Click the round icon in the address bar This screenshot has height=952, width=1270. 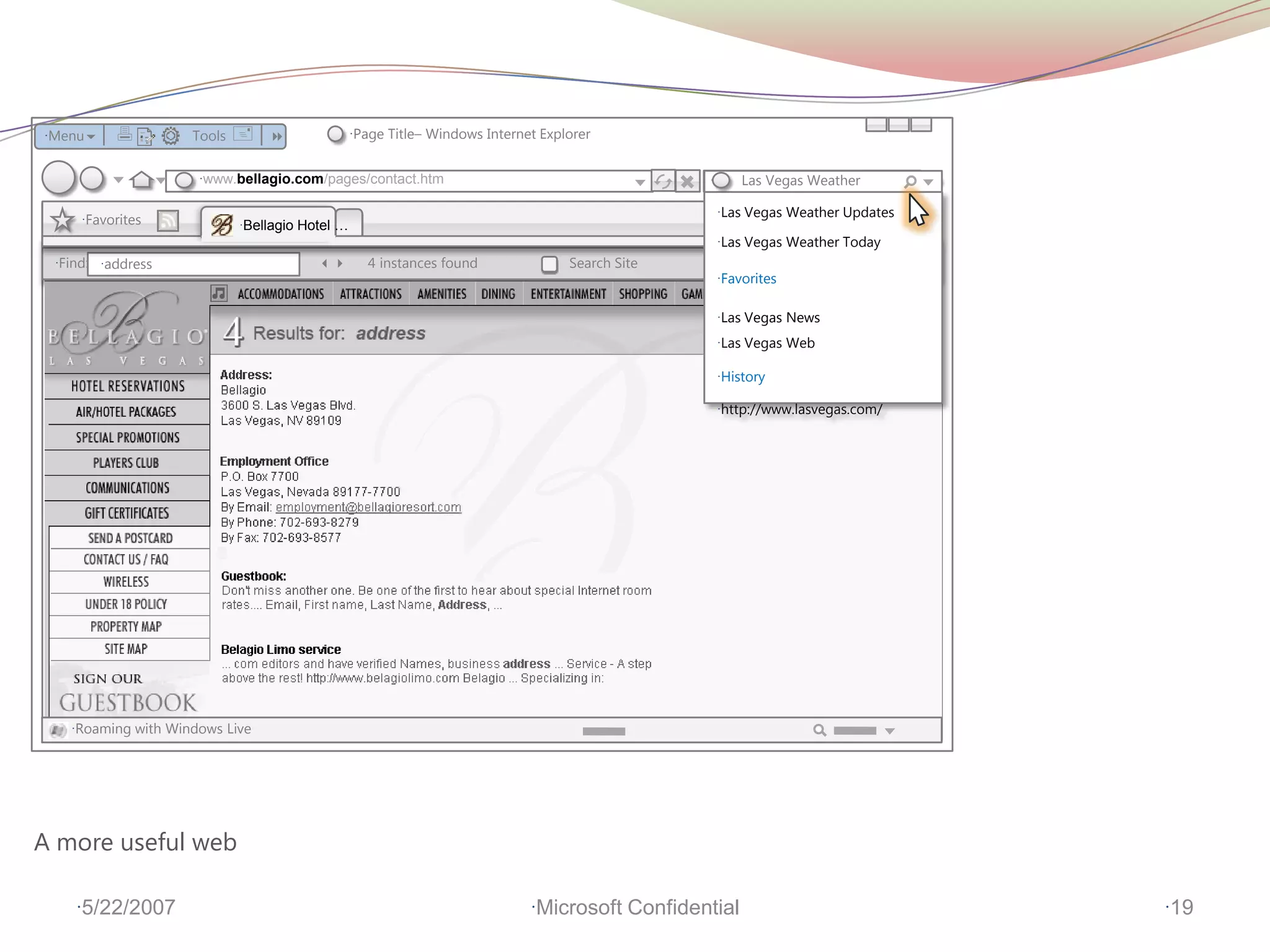click(x=184, y=180)
